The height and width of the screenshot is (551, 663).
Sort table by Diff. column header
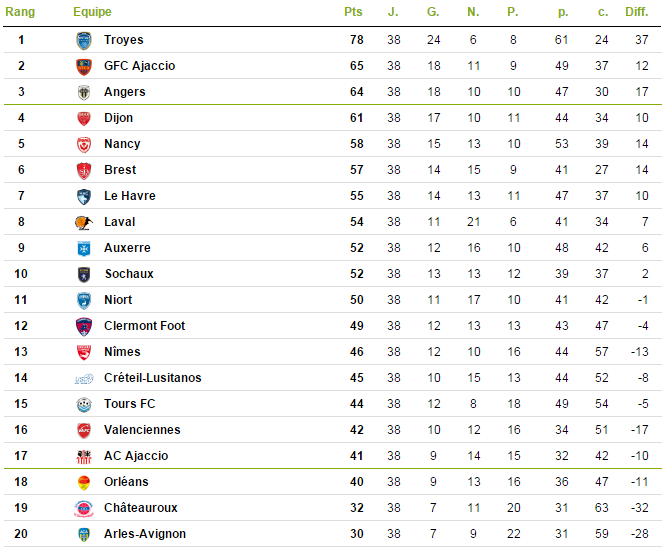(636, 12)
